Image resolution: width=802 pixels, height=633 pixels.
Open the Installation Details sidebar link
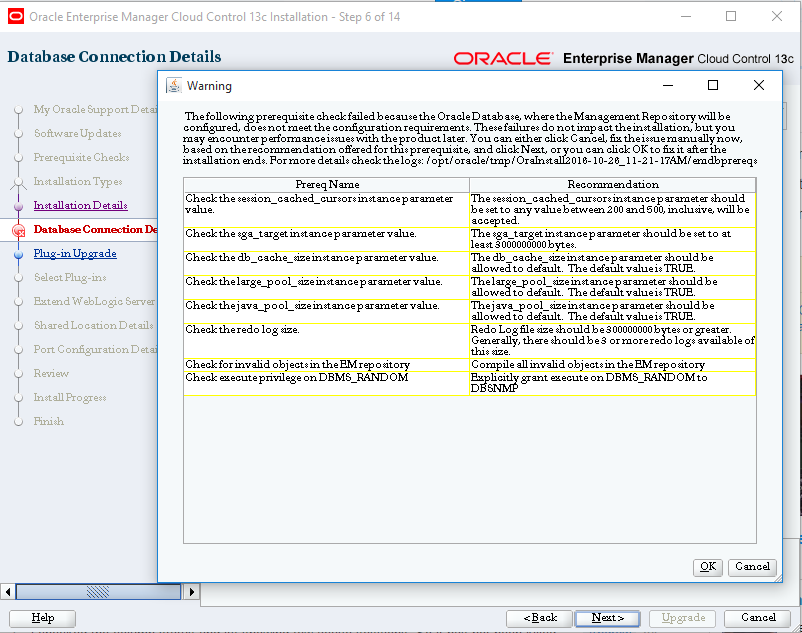coord(80,205)
